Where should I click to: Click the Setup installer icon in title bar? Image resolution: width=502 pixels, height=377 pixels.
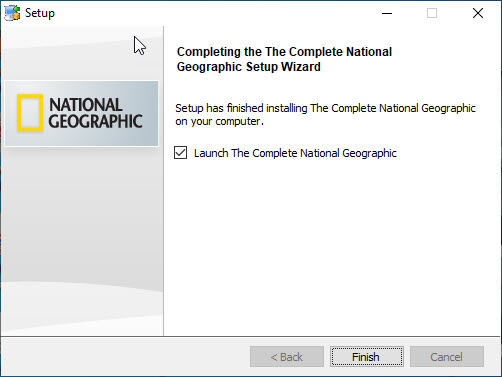pyautogui.click(x=12, y=13)
